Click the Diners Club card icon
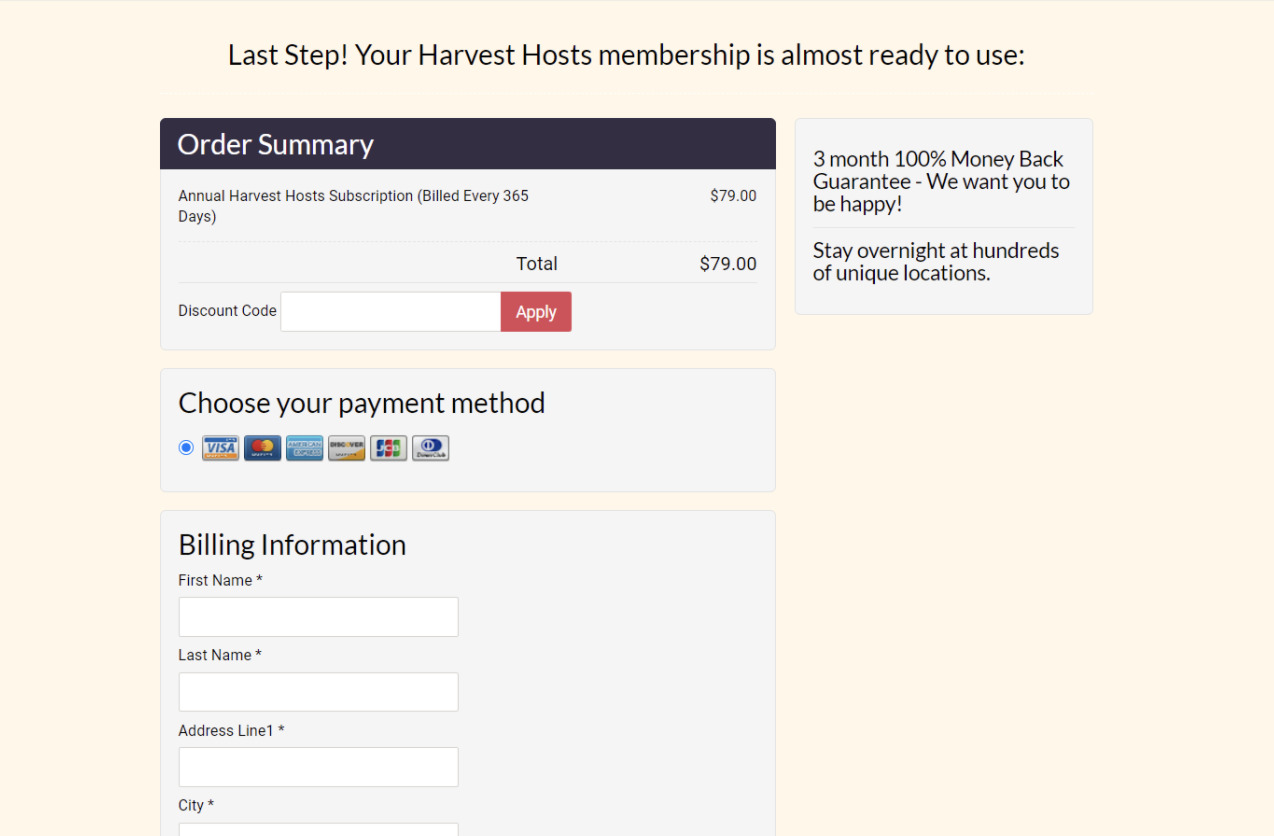Viewport: 1274px width, 836px height. click(431, 448)
